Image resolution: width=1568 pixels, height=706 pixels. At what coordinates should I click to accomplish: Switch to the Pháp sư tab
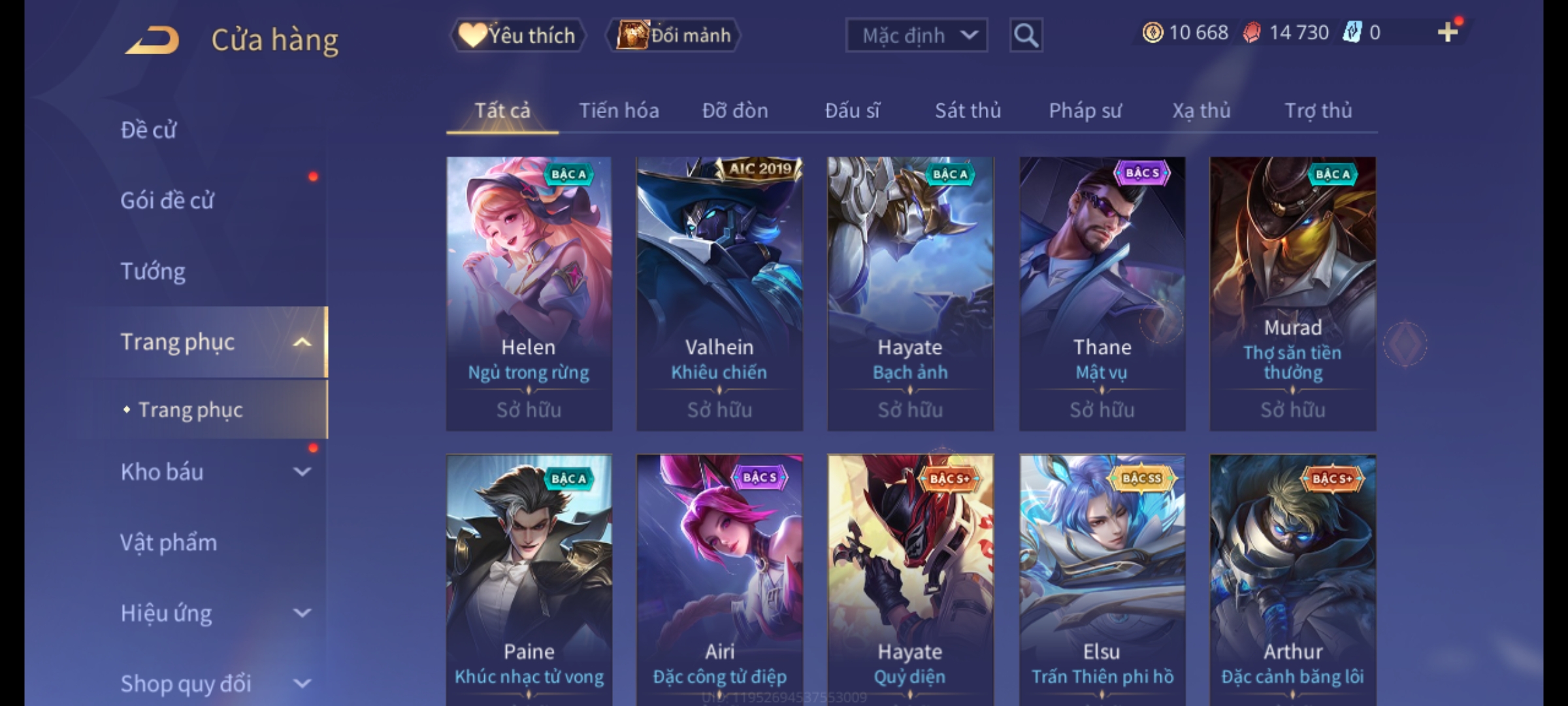coord(1085,110)
